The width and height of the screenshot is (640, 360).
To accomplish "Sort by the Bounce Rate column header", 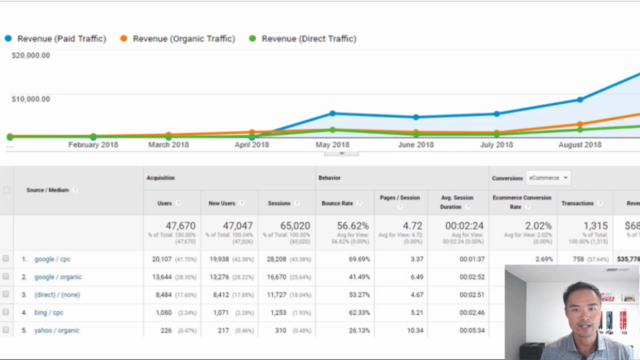I will 337,203.
